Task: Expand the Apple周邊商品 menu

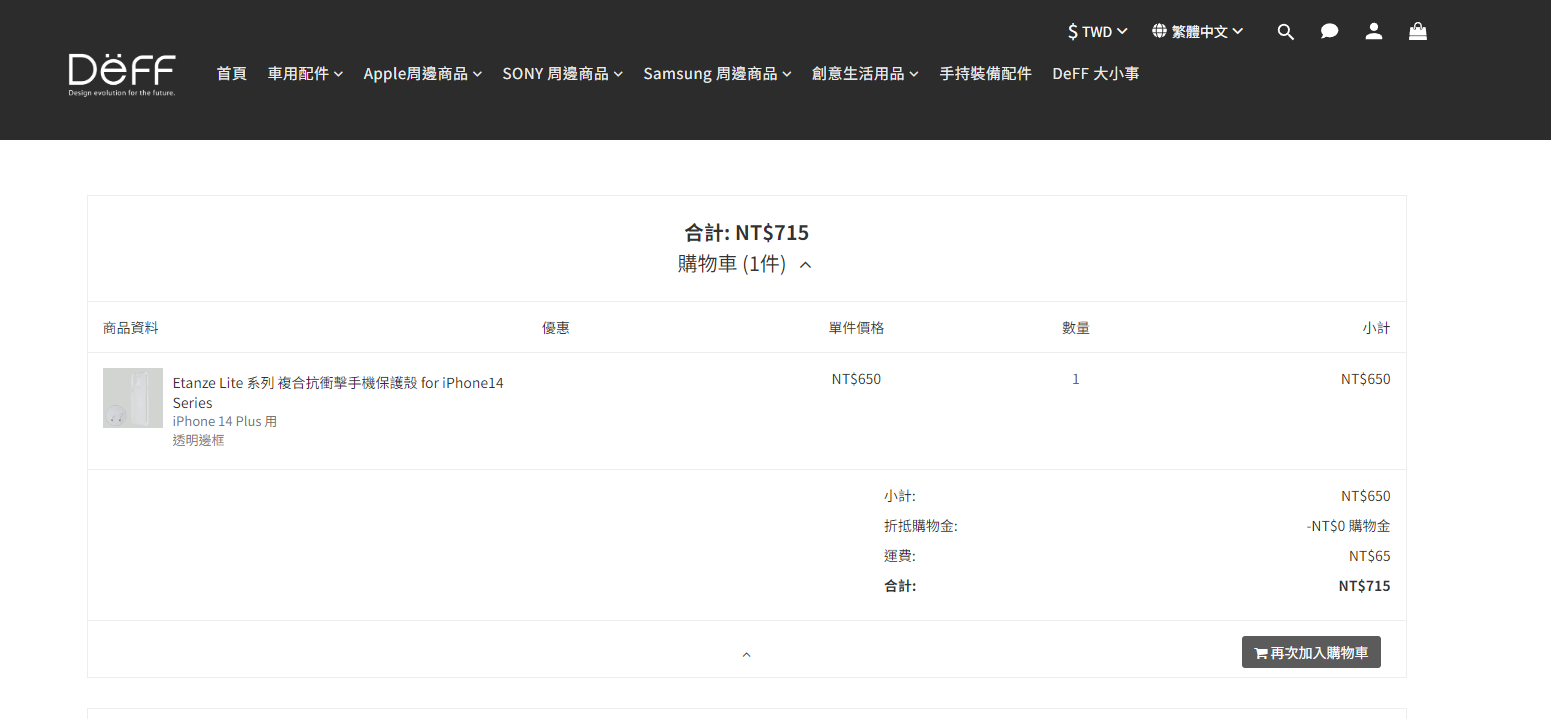Action: [x=422, y=74]
